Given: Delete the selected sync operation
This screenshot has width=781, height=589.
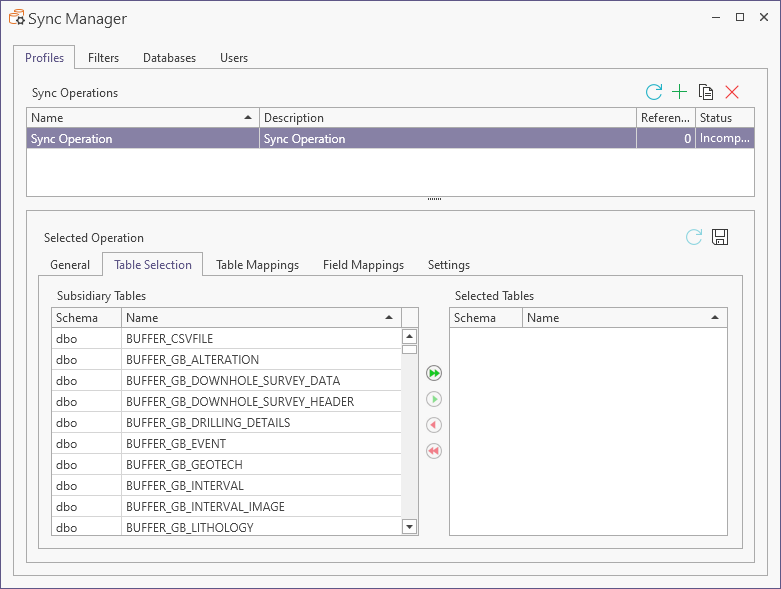Looking at the screenshot, I should point(732,92).
